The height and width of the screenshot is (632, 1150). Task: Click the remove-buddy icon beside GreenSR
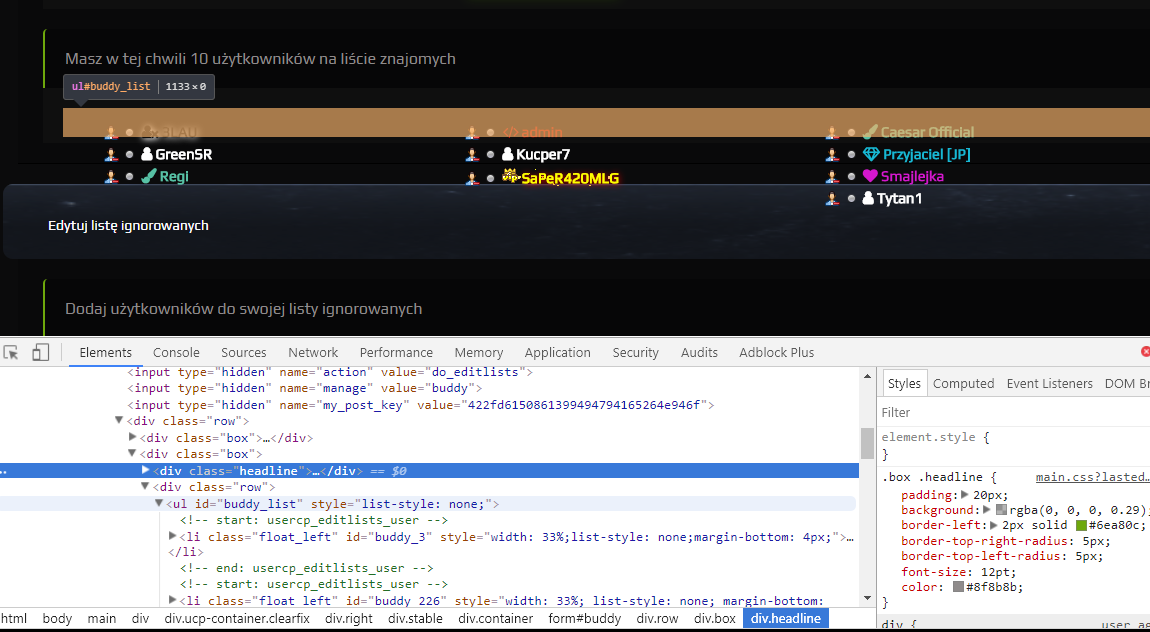pos(111,155)
